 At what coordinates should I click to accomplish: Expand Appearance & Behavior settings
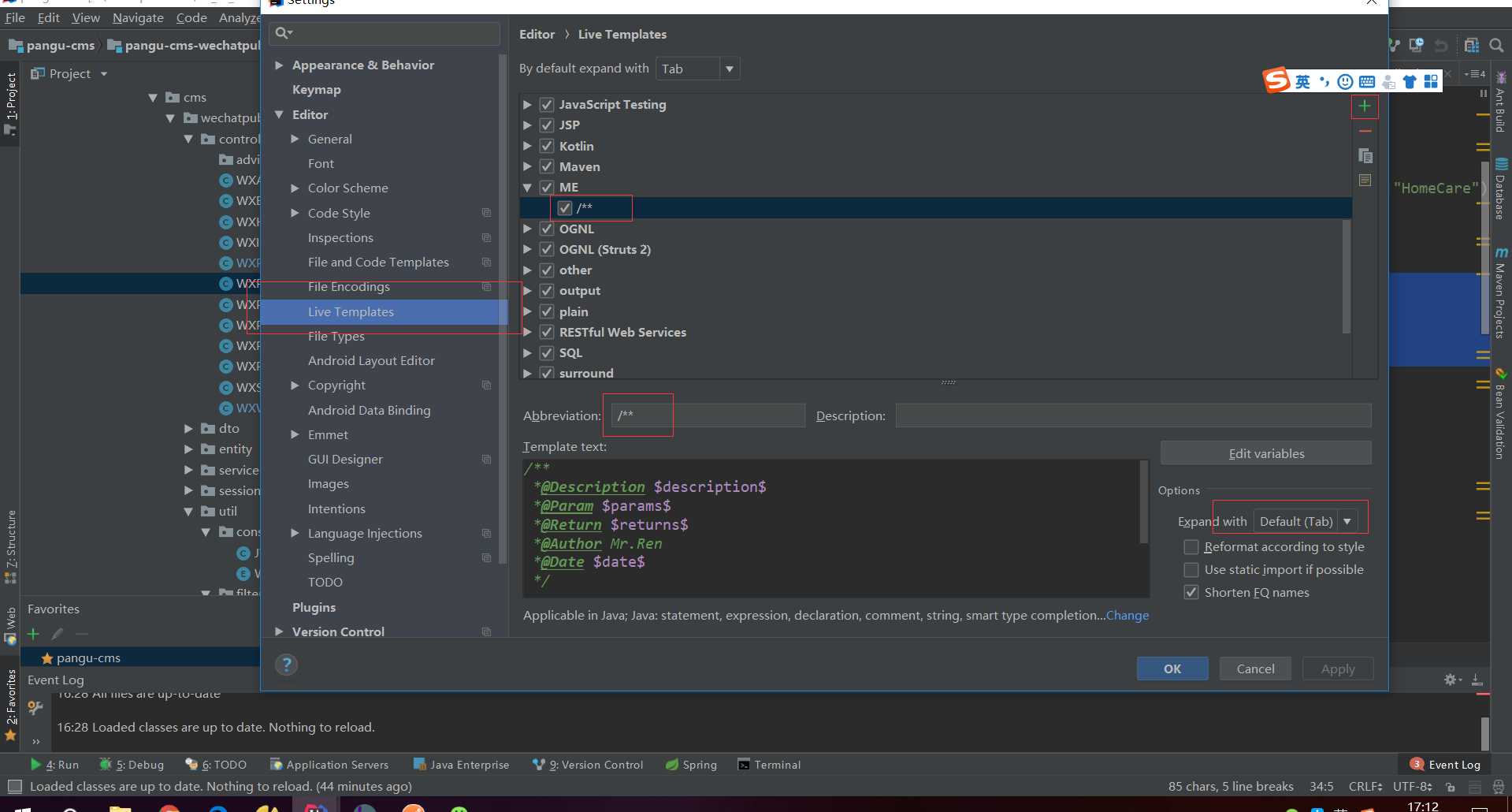pyautogui.click(x=279, y=65)
